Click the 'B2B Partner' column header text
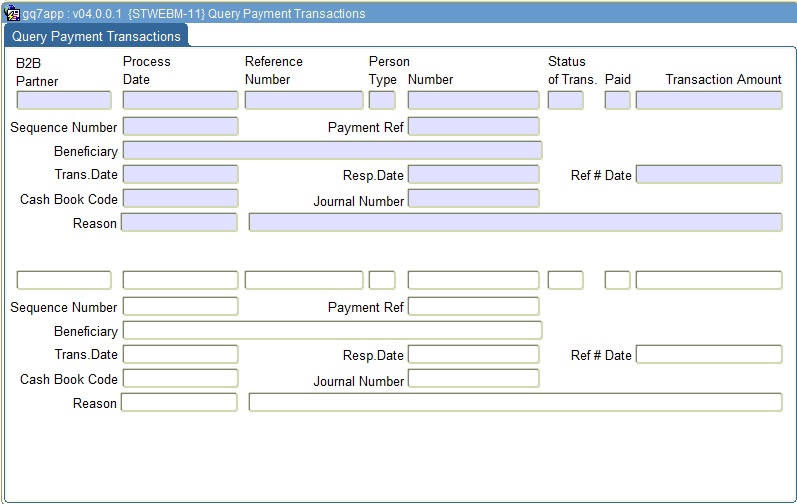This screenshot has height=504, width=797. [x=37, y=72]
